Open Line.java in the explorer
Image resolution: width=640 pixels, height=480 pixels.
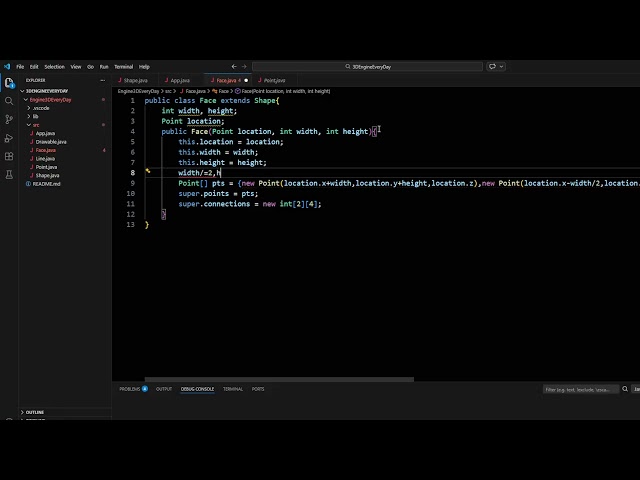45,158
